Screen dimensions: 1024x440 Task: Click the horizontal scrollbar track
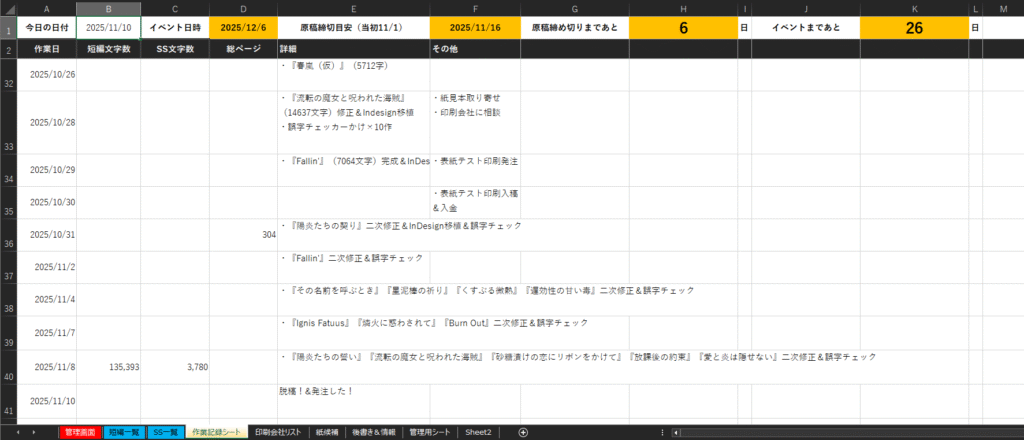pyautogui.click(x=850, y=432)
